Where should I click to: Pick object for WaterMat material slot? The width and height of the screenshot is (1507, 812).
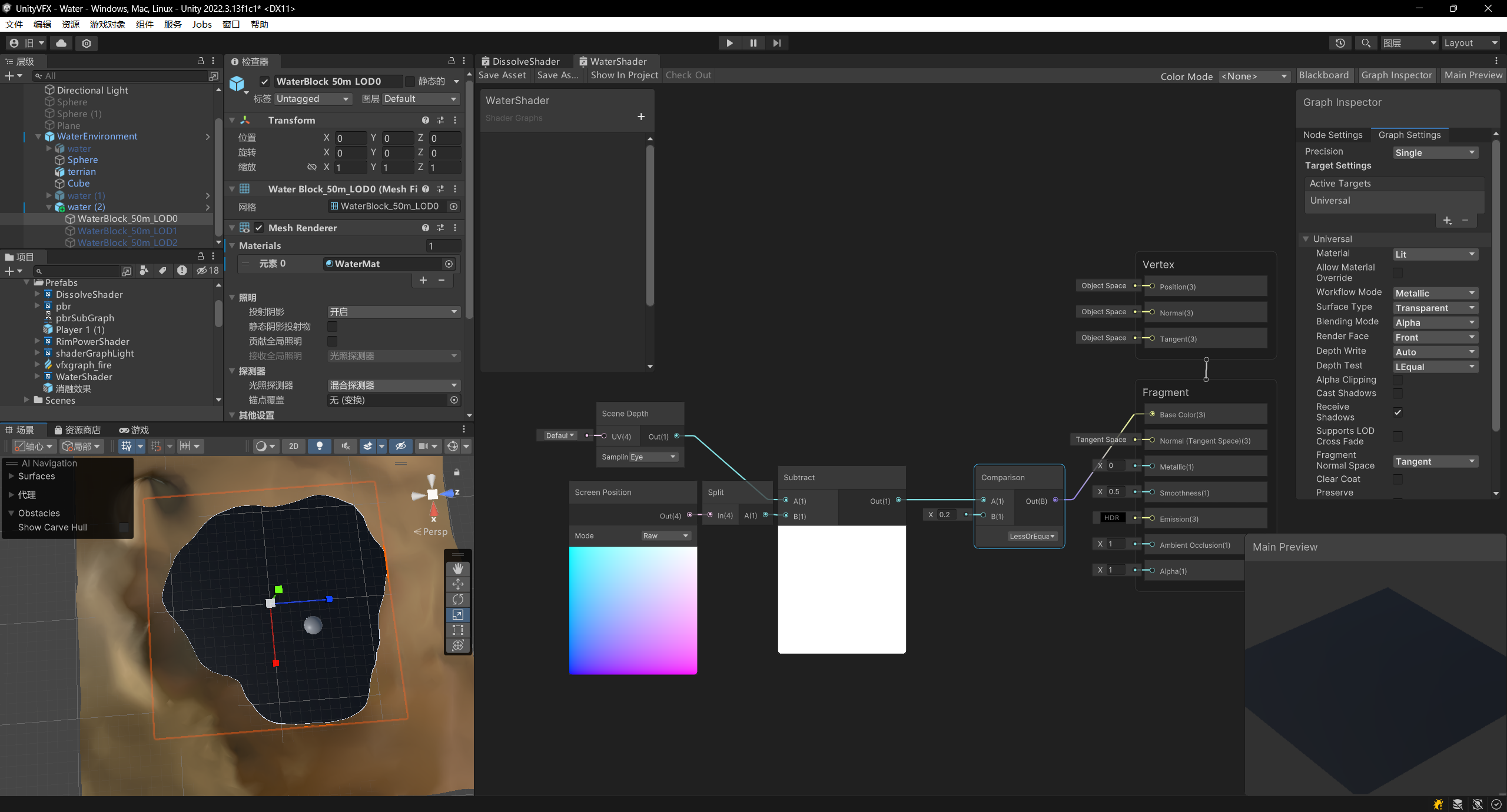point(449,264)
